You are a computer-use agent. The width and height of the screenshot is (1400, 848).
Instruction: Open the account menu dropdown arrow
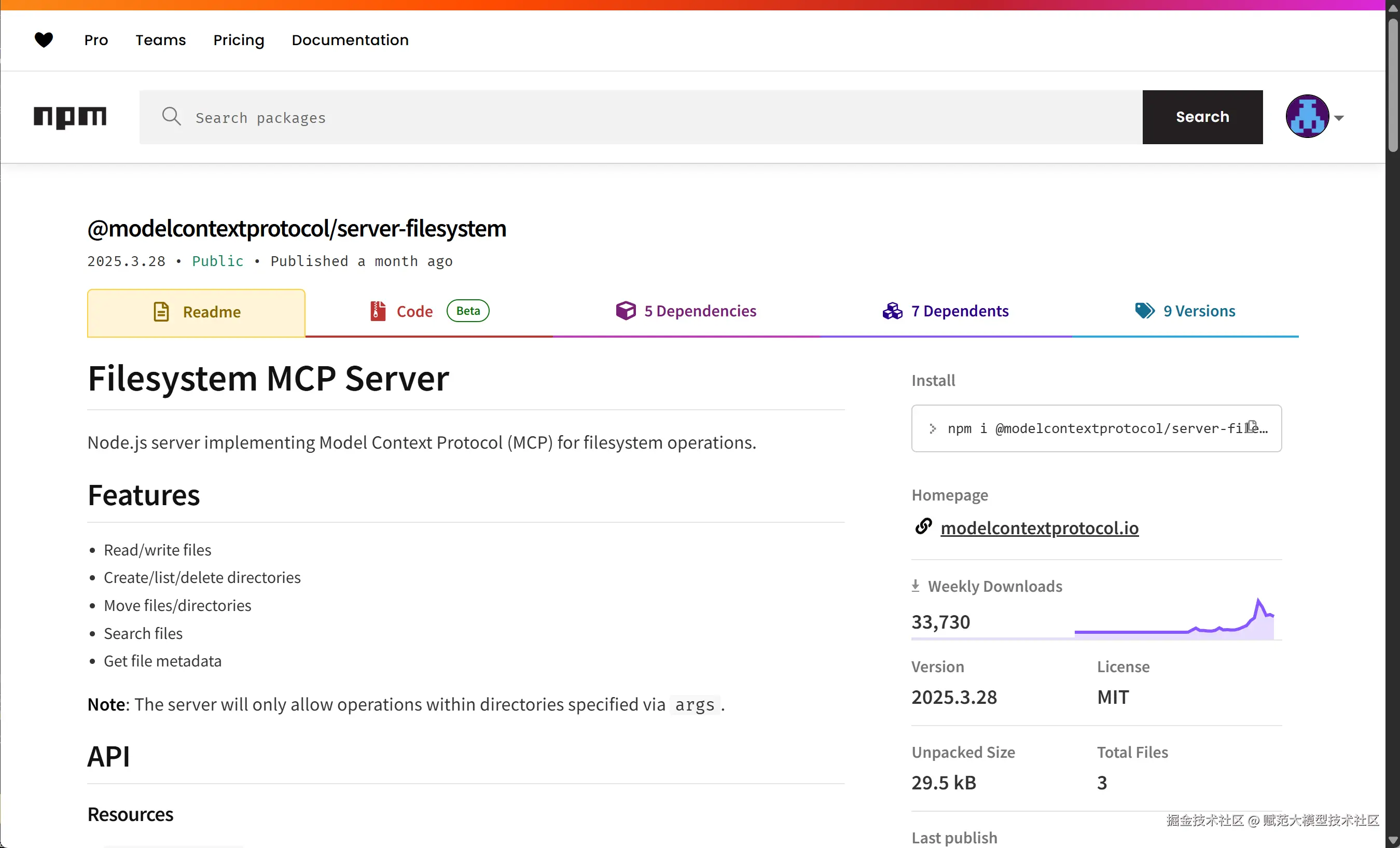coord(1339,118)
